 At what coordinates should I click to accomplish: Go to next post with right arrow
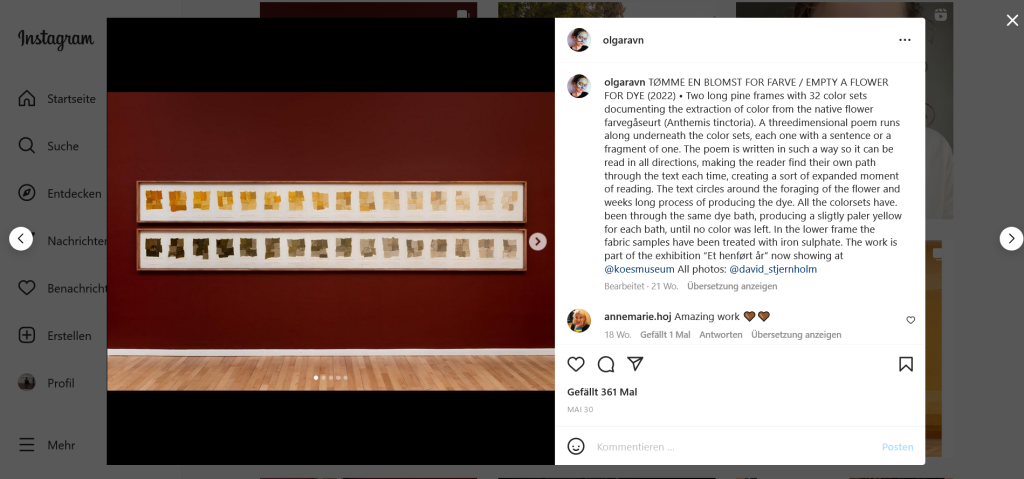1011,239
